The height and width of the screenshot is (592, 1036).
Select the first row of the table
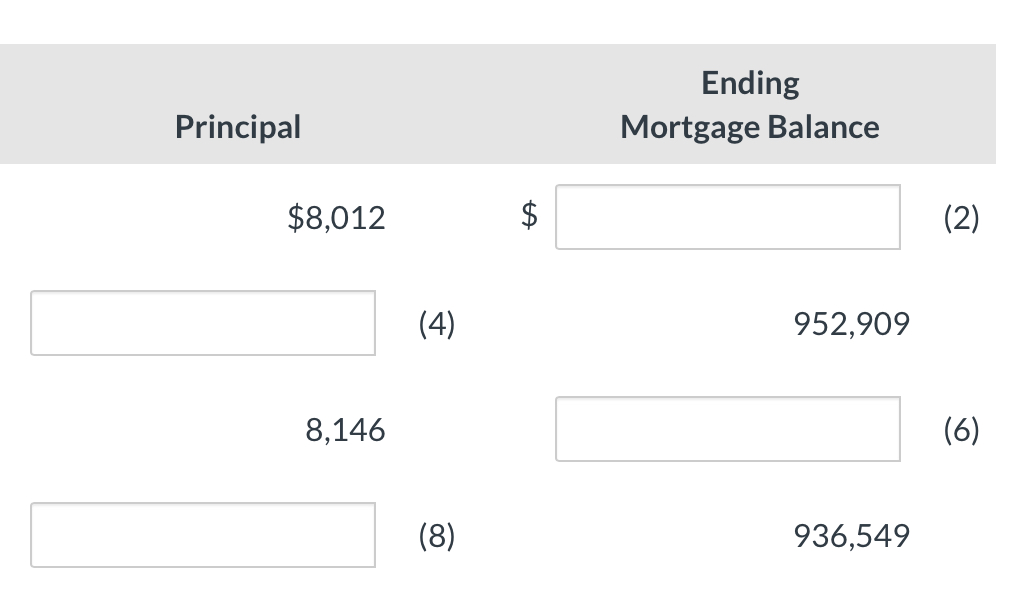[500, 216]
